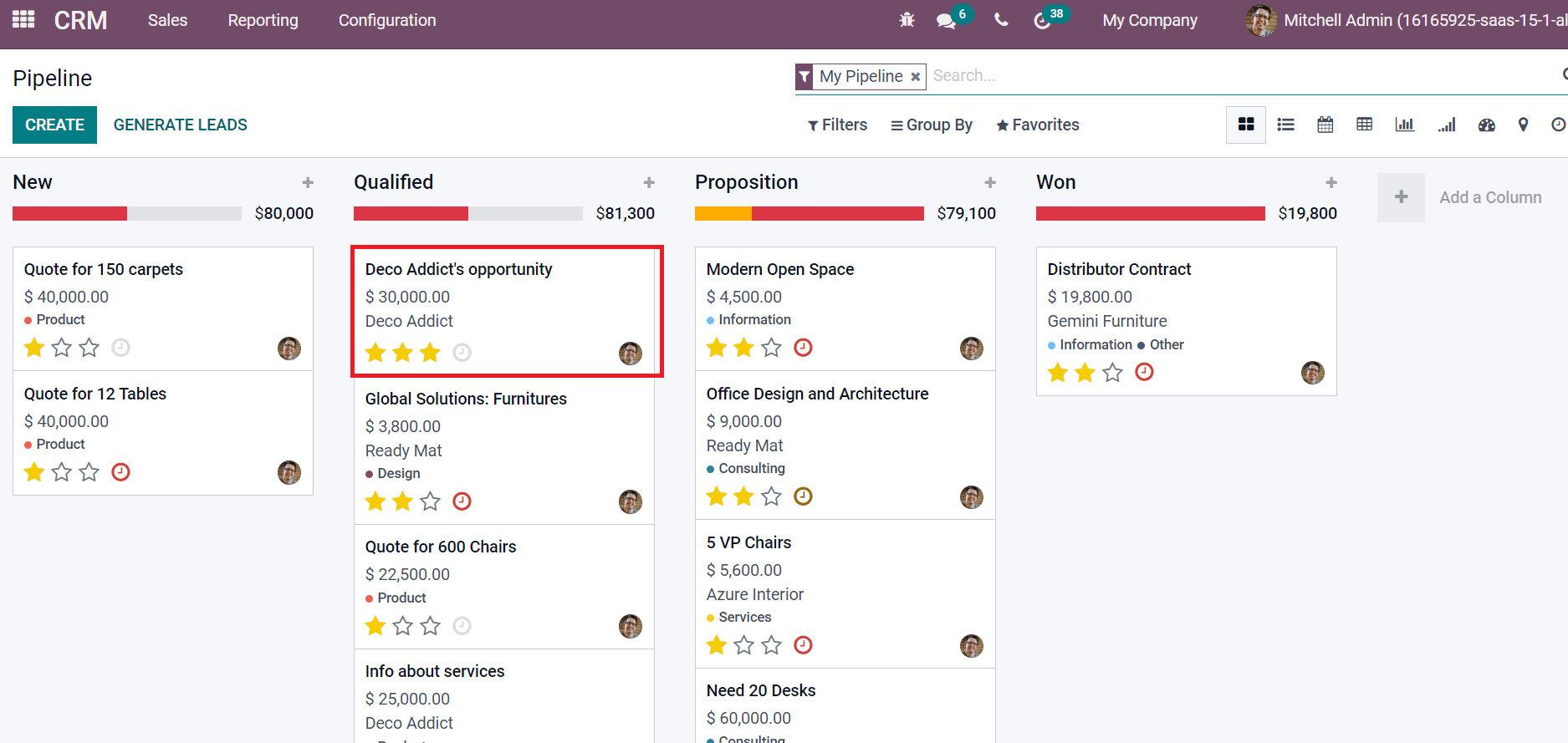
Task: Click salesperson avatar on Modern Open Space card
Action: click(x=972, y=349)
